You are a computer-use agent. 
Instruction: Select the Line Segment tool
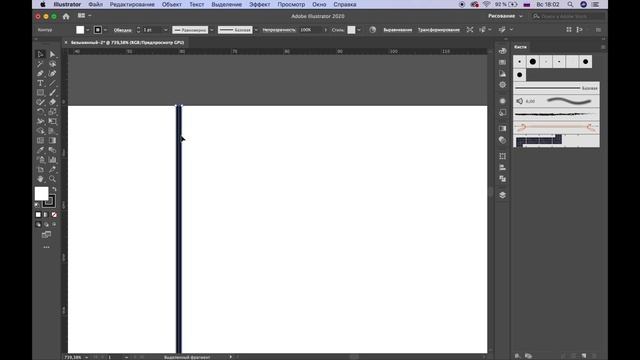click(52, 83)
